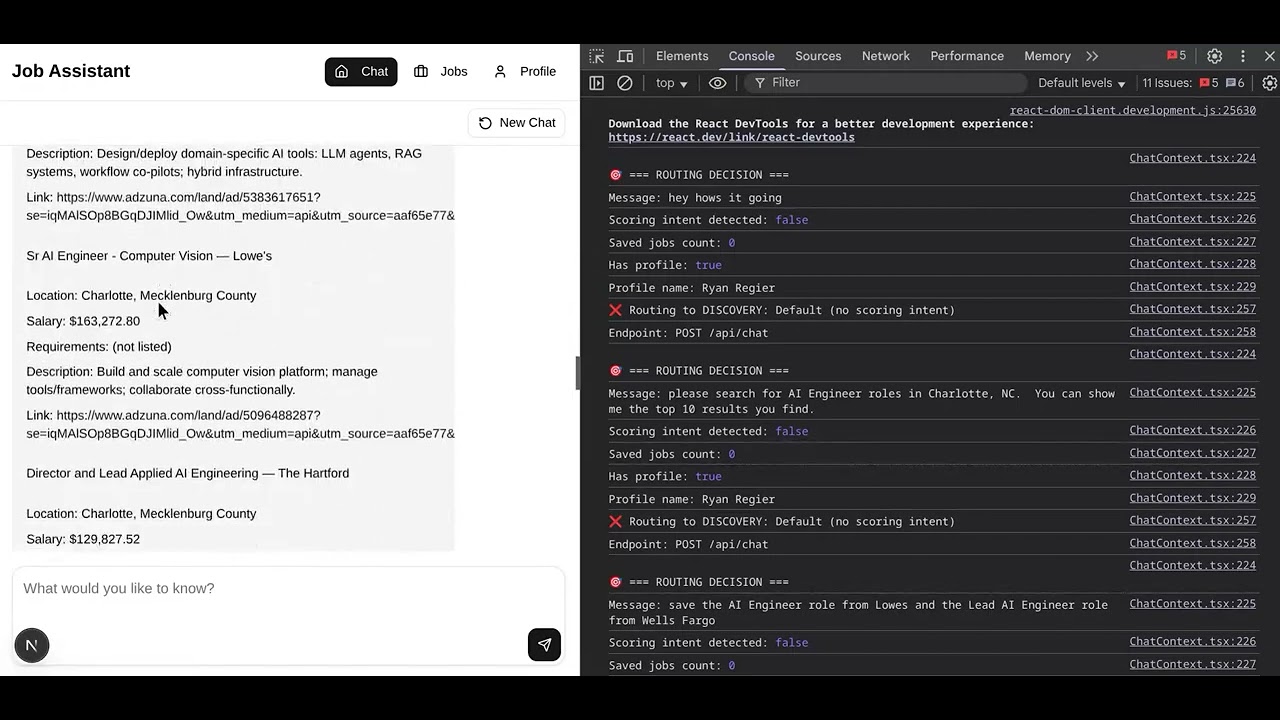Switch to the Sources tab

[x=818, y=56]
